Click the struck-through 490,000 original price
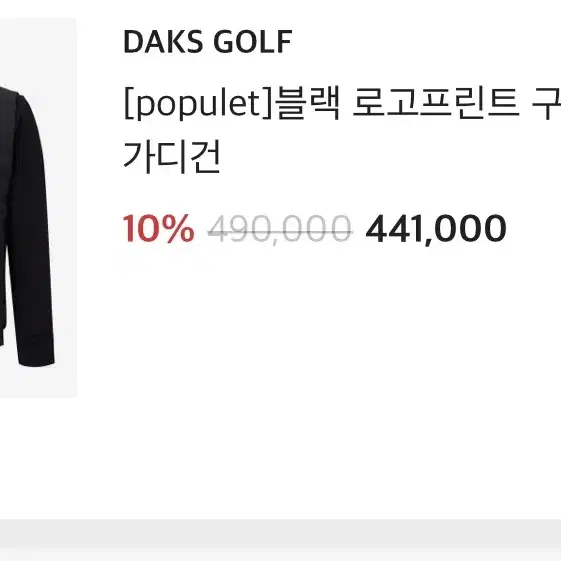 [280, 229]
